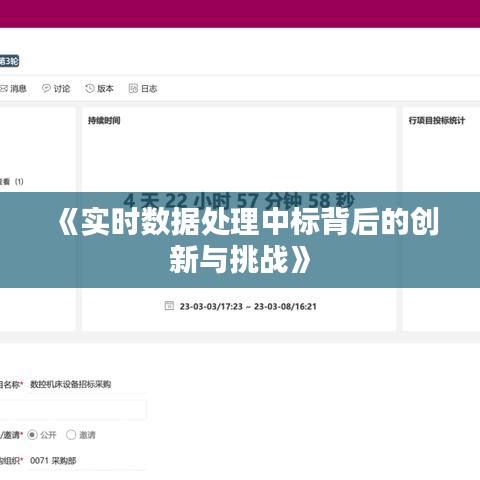Click the 行项目投标统计 panel title
The width and height of the screenshot is (480, 480).
pos(437,121)
